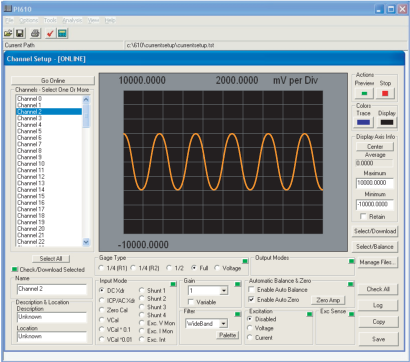This screenshot has height=362, width=410.
Task: Select Channel 0 in the list
Action: 49,99
